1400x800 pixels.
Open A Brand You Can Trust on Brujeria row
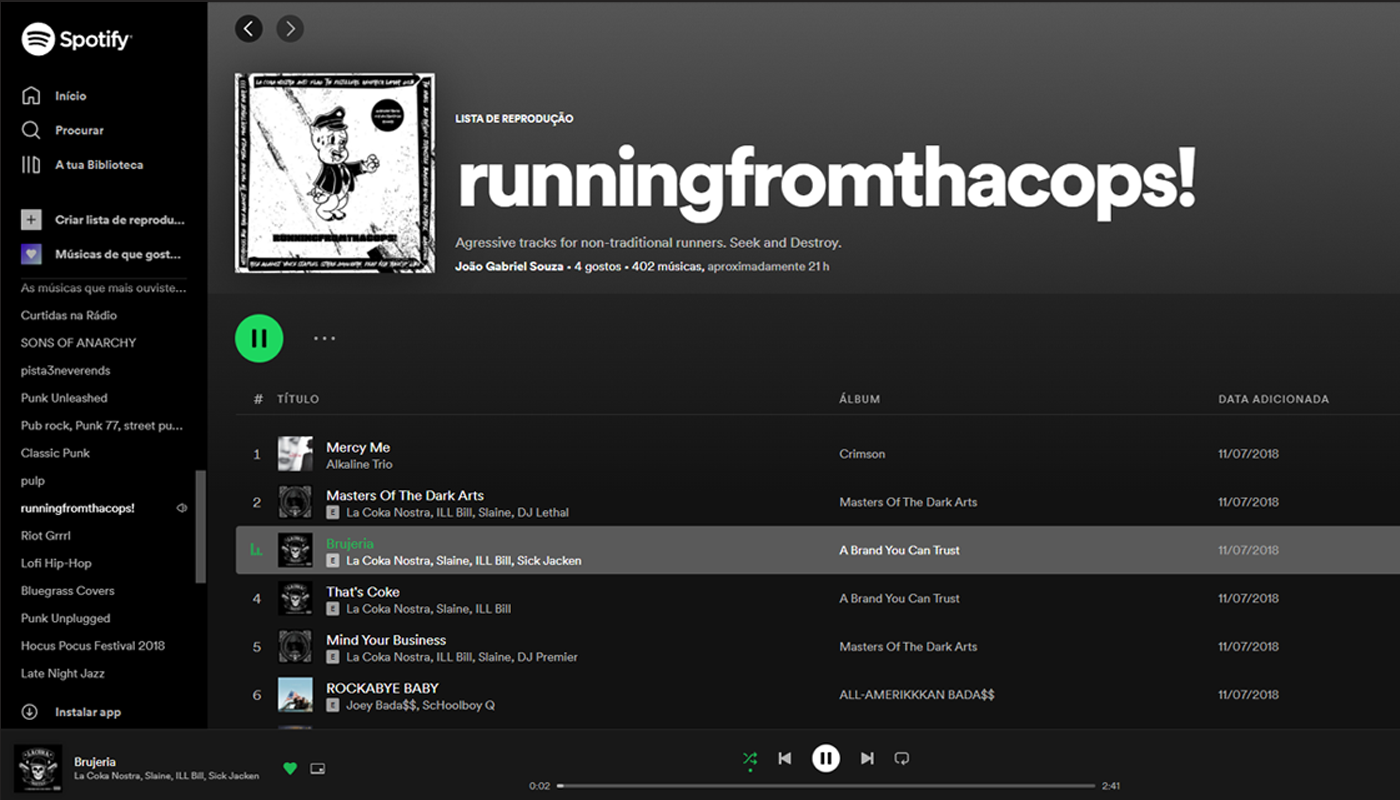coord(899,550)
